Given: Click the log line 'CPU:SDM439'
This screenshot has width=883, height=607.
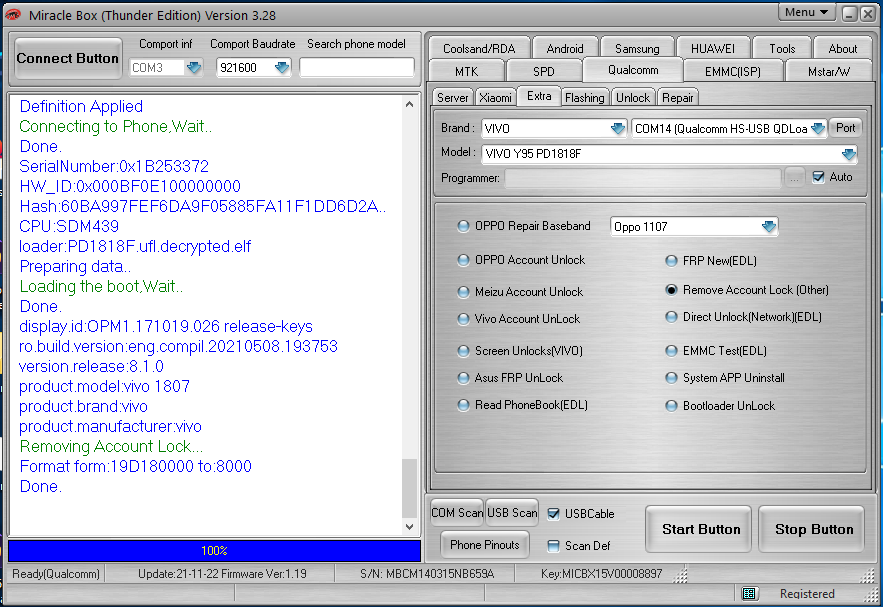Looking at the screenshot, I should pyautogui.click(x=69, y=226).
